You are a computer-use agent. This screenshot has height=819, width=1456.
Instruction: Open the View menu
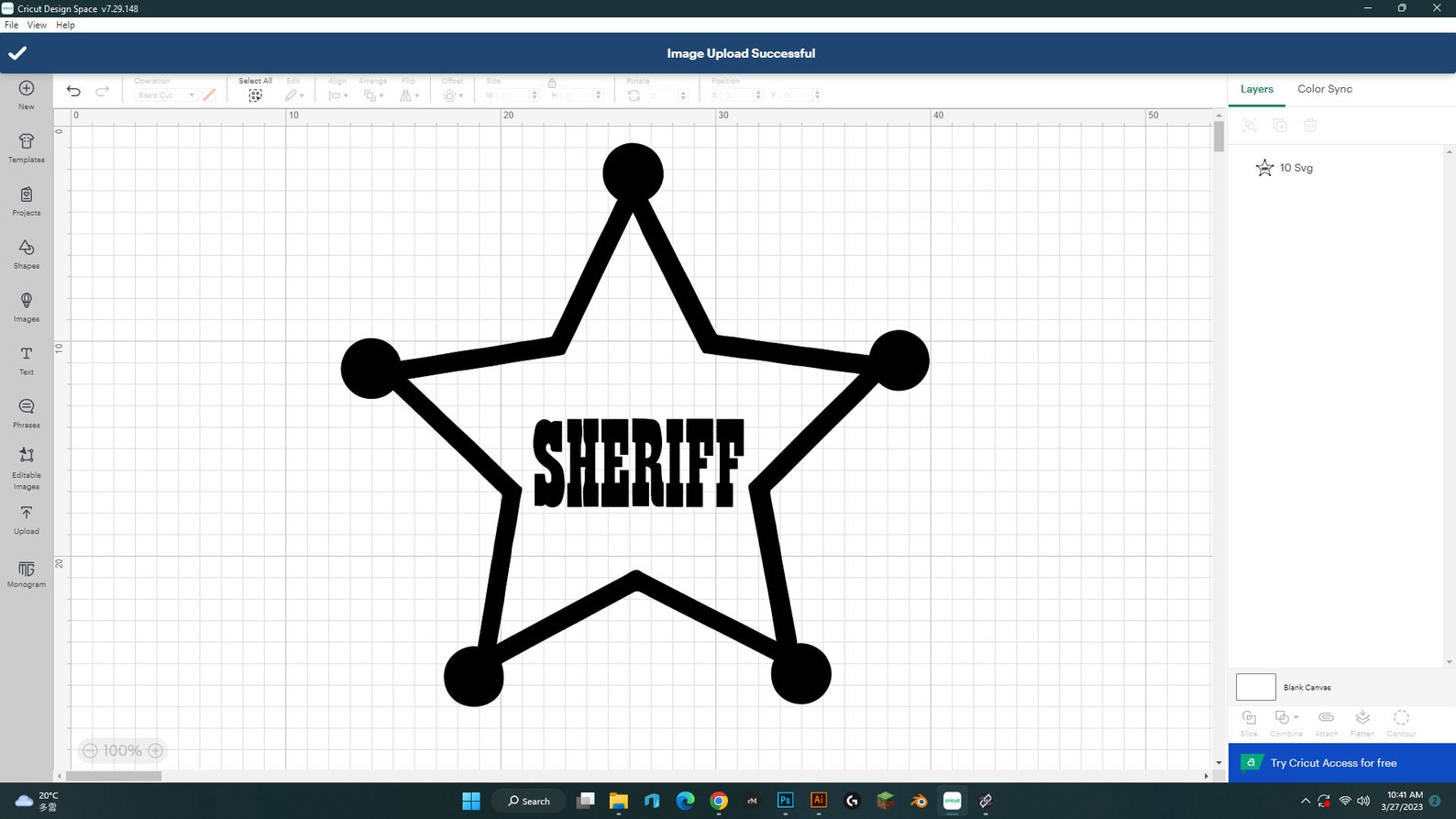click(37, 25)
